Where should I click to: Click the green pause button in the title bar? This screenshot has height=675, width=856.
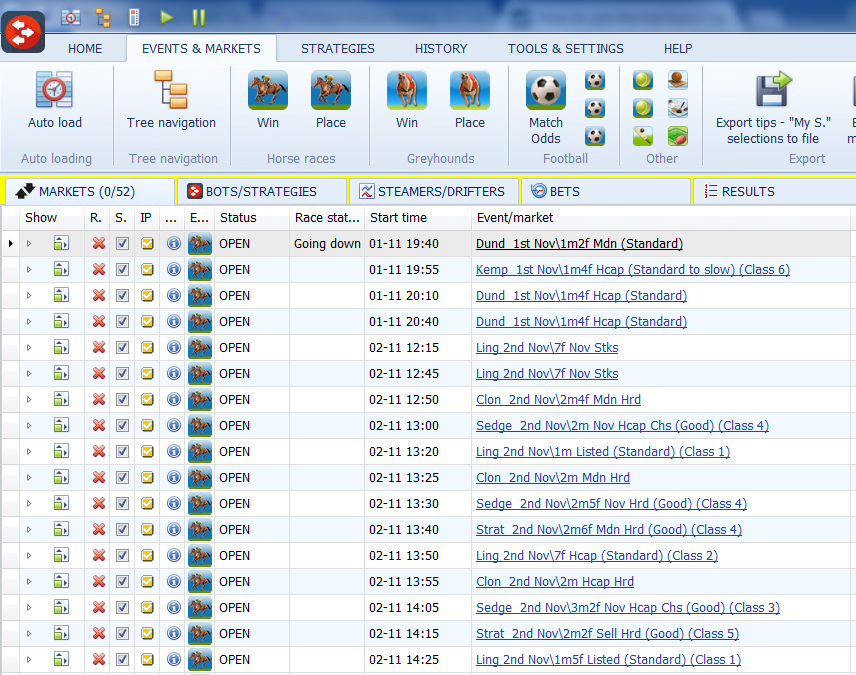199,17
